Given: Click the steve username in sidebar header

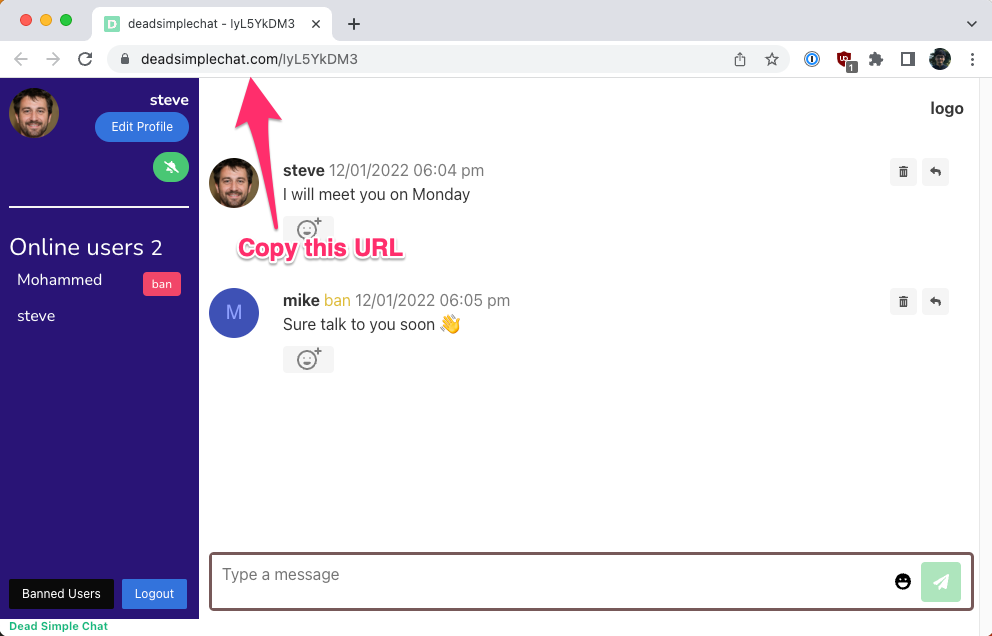Looking at the screenshot, I should click(x=169, y=100).
